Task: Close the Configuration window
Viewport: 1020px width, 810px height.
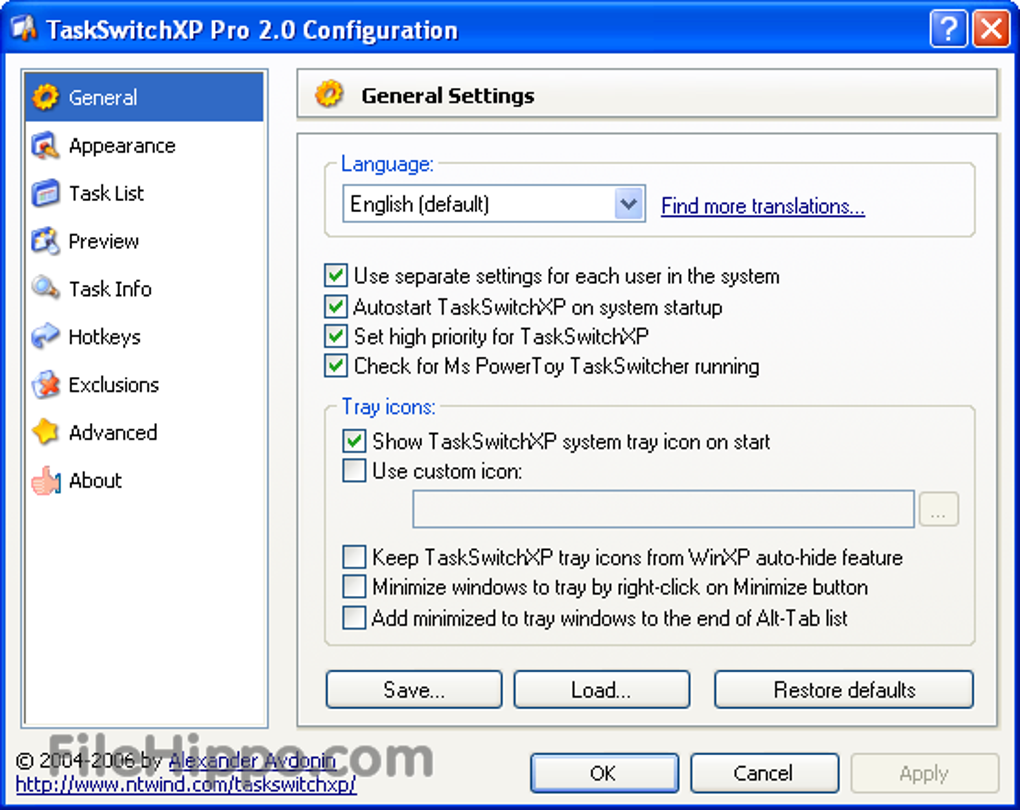Action: [991, 29]
